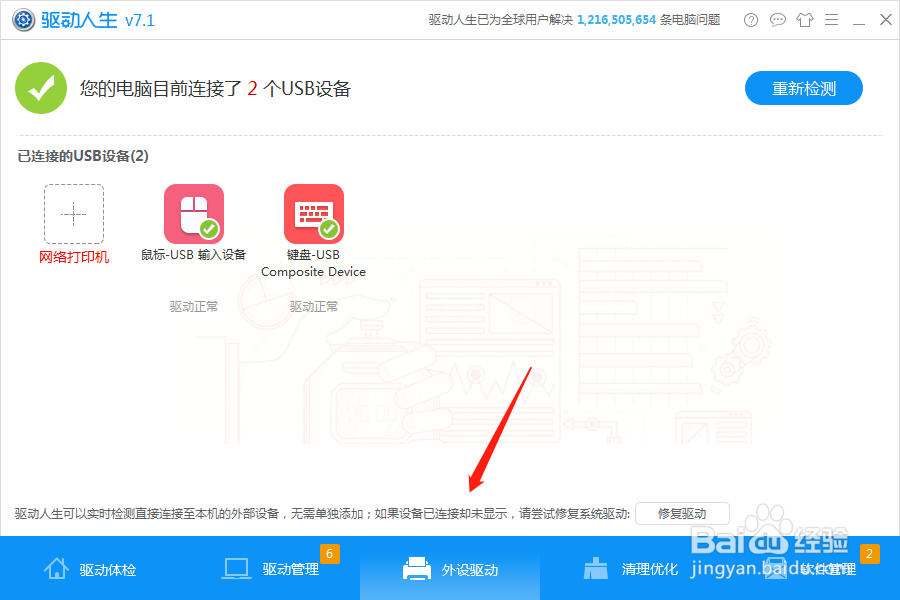Click the red 网络打印机 label

tap(74, 257)
